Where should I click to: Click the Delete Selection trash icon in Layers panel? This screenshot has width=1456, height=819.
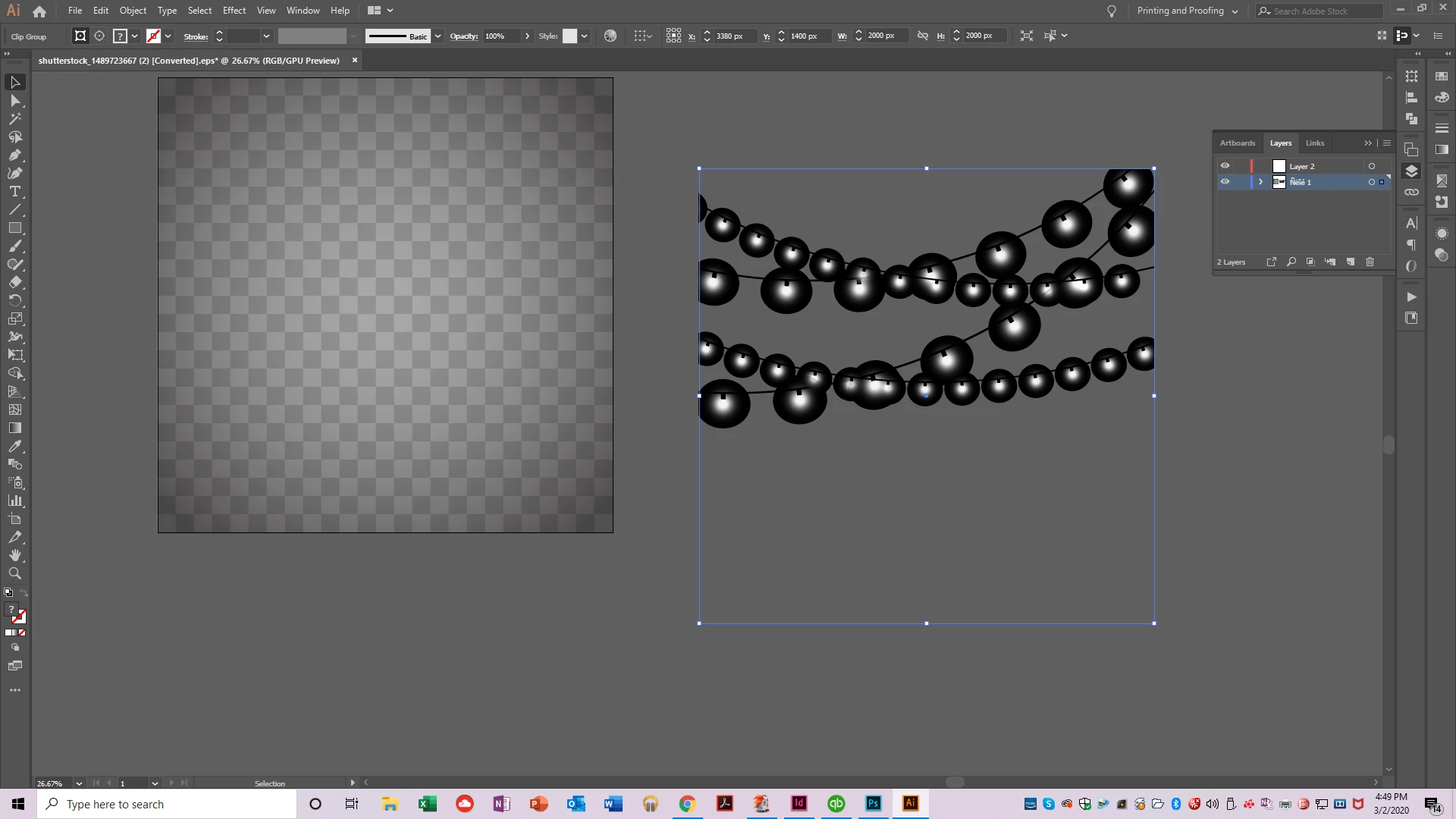(1370, 262)
